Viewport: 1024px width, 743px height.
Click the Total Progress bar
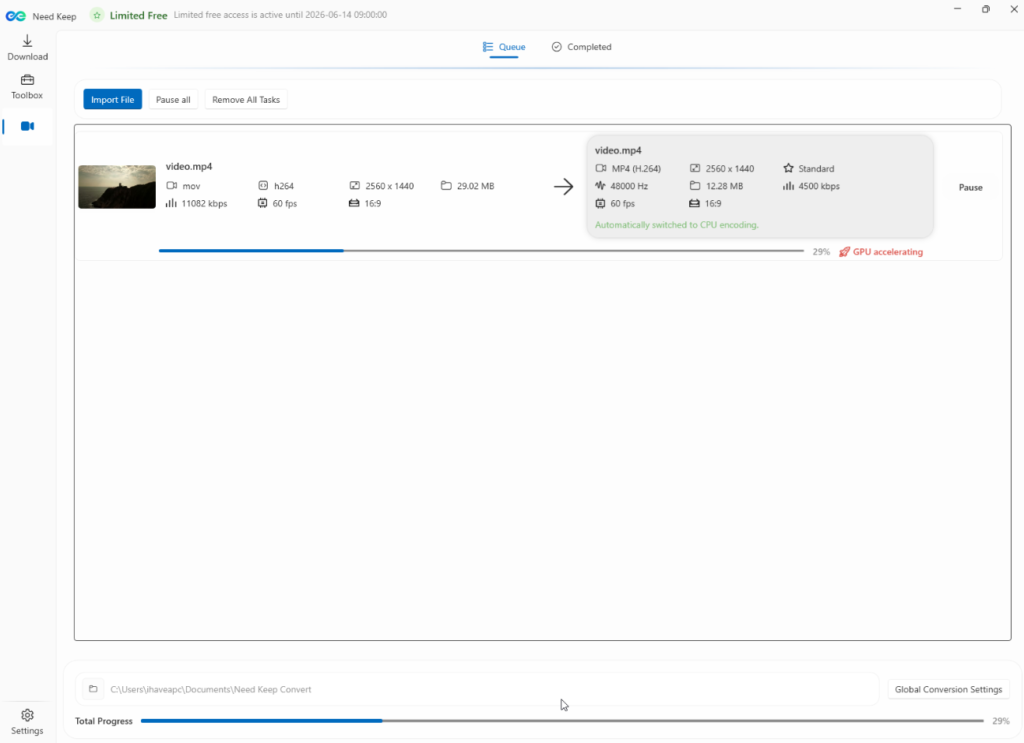[562, 721]
